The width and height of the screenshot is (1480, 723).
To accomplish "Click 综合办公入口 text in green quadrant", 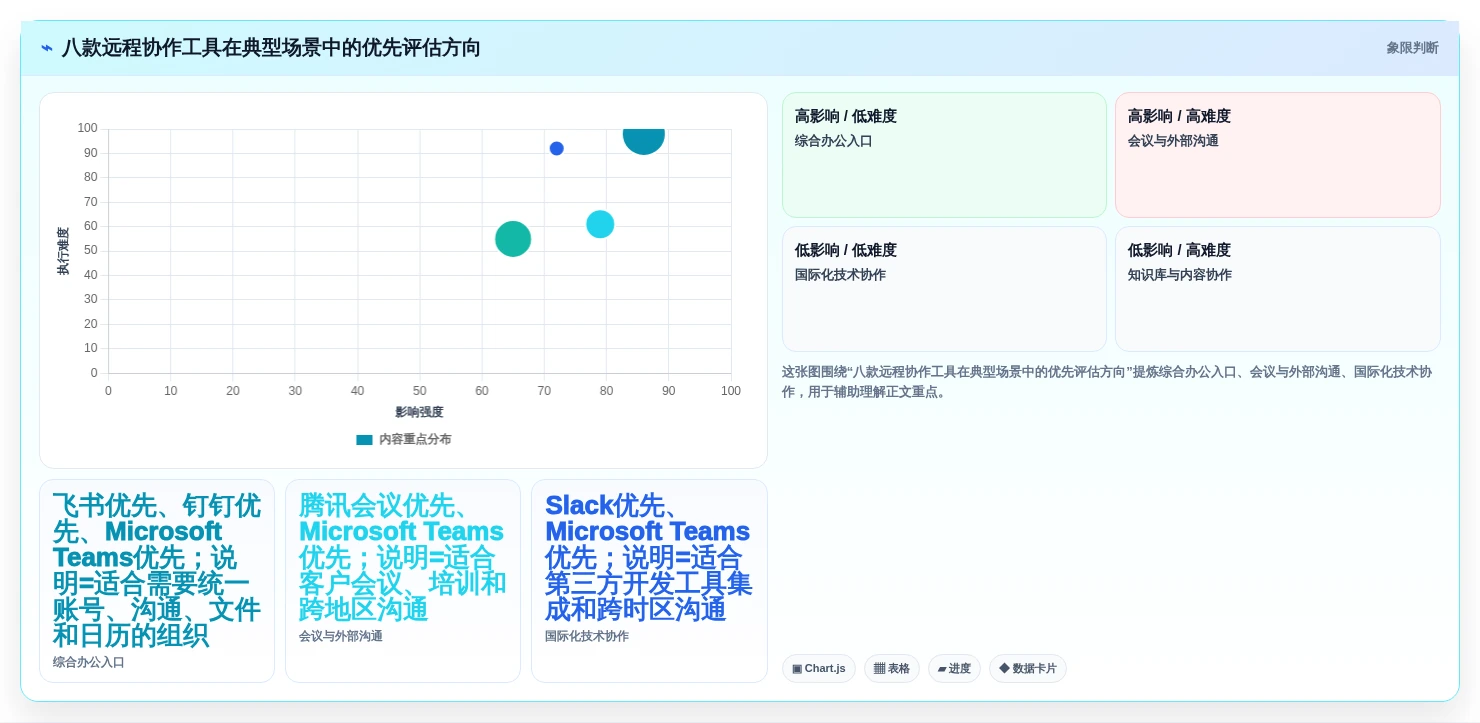I will 834,141.
